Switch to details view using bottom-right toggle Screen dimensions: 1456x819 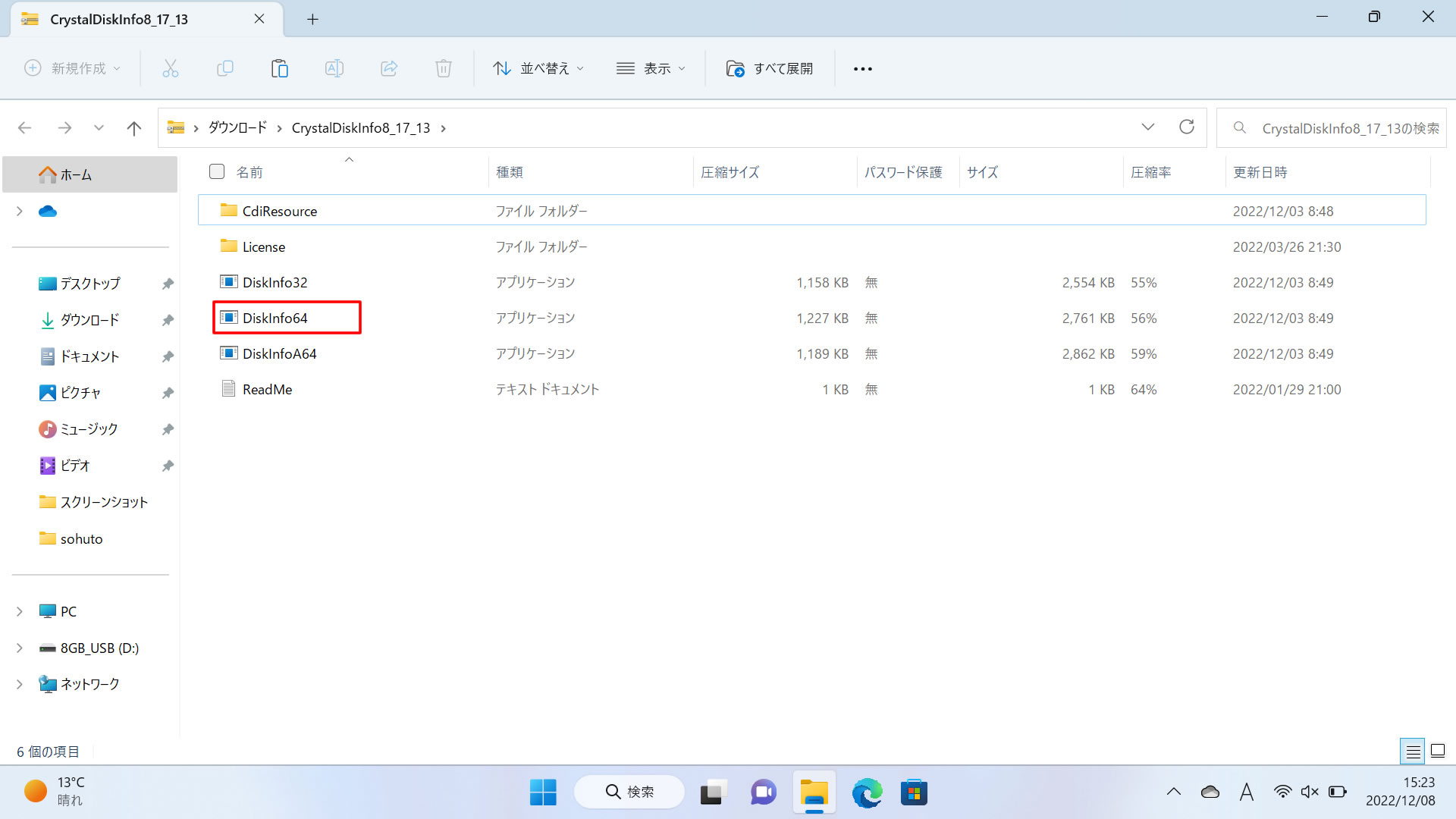click(x=1412, y=751)
